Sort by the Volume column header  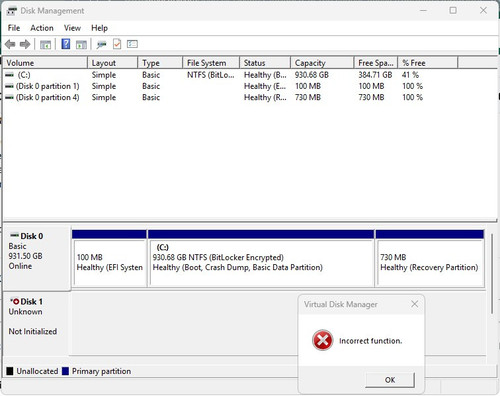point(45,63)
